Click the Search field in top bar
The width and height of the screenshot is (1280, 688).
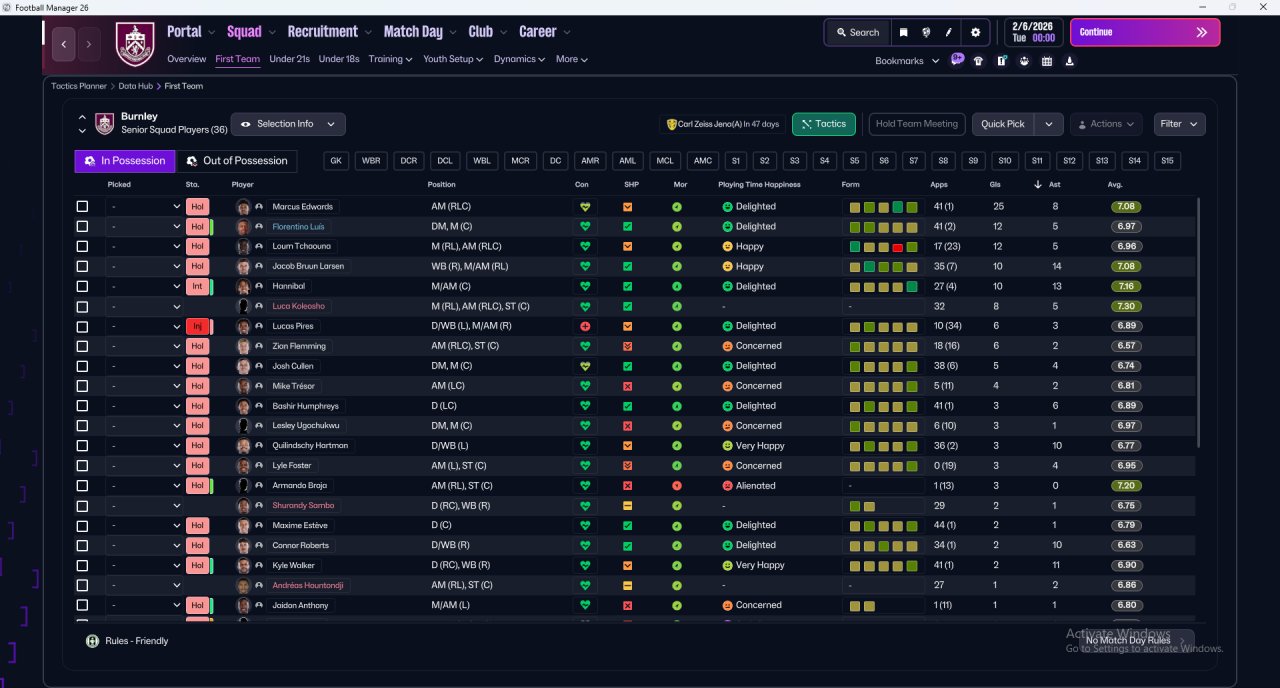click(857, 32)
